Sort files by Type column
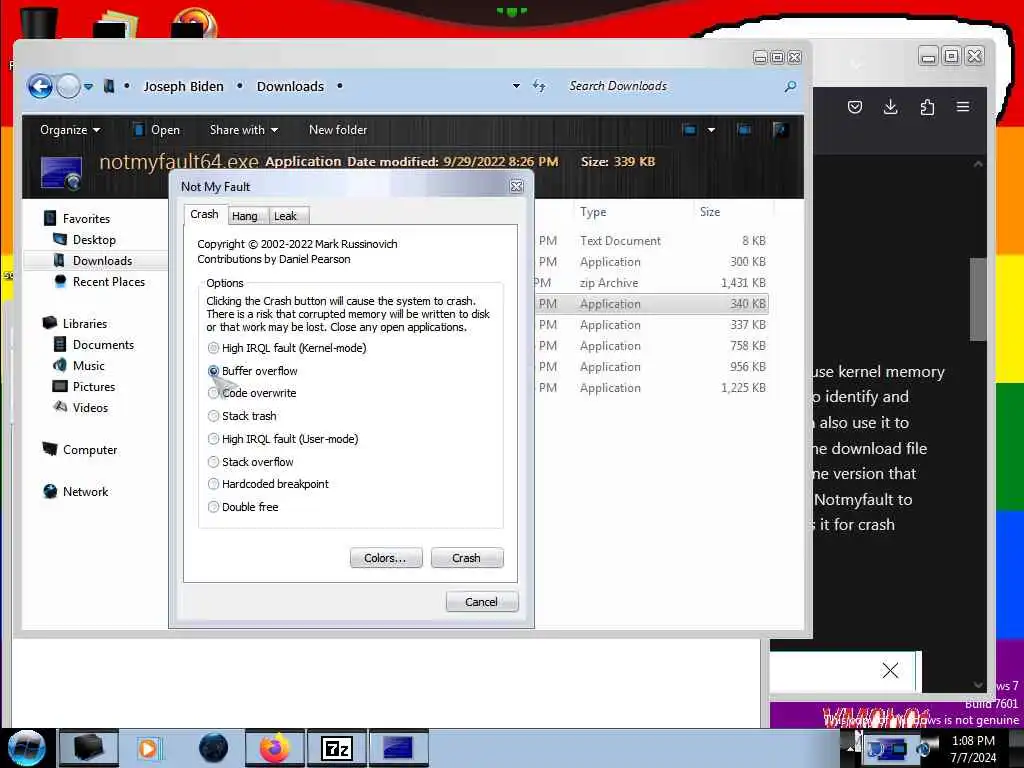The height and width of the screenshot is (768, 1024). (x=593, y=212)
